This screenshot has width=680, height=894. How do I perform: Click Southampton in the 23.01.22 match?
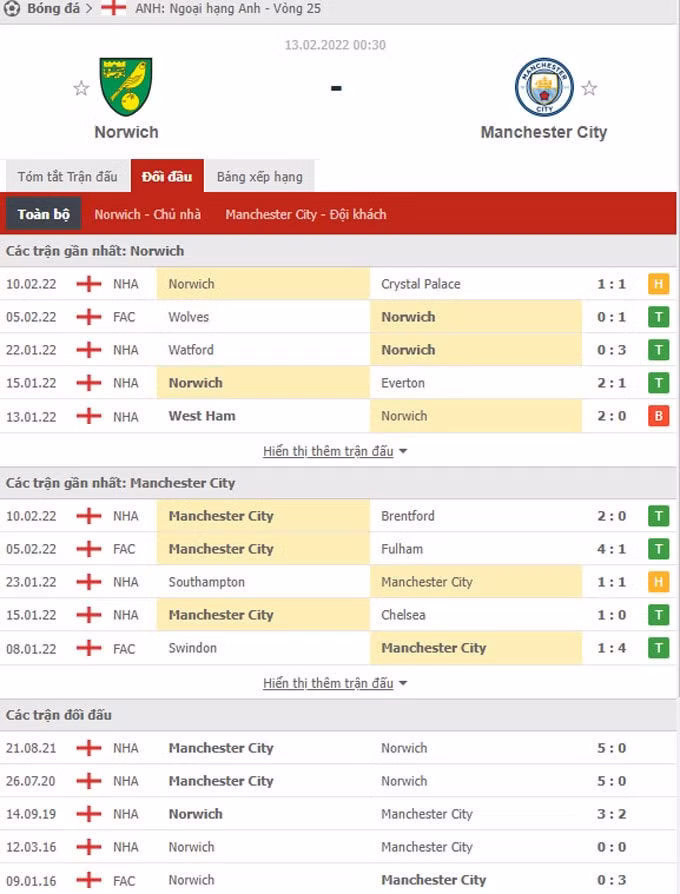pos(206,582)
